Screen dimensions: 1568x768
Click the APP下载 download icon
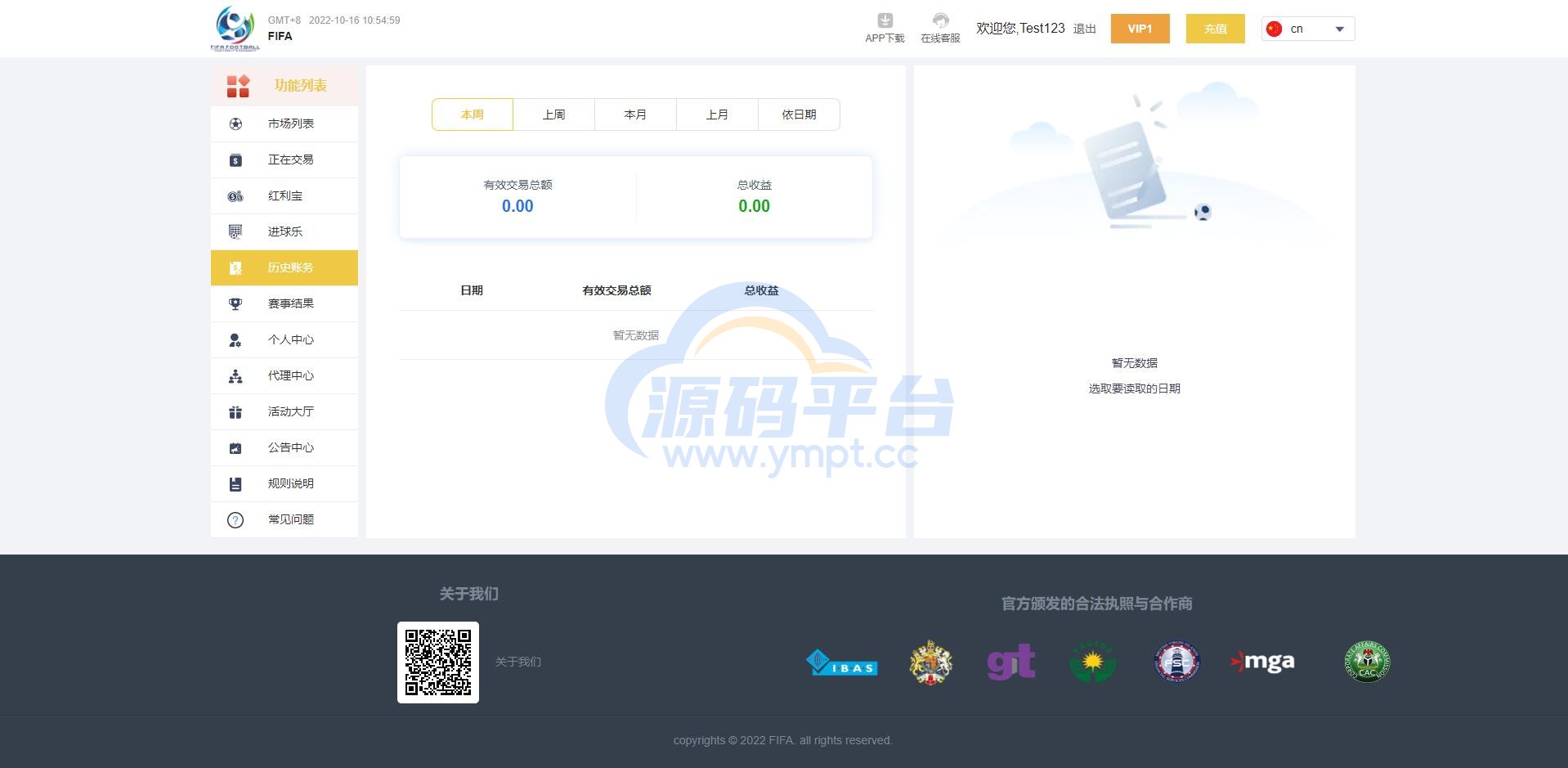coord(885,20)
